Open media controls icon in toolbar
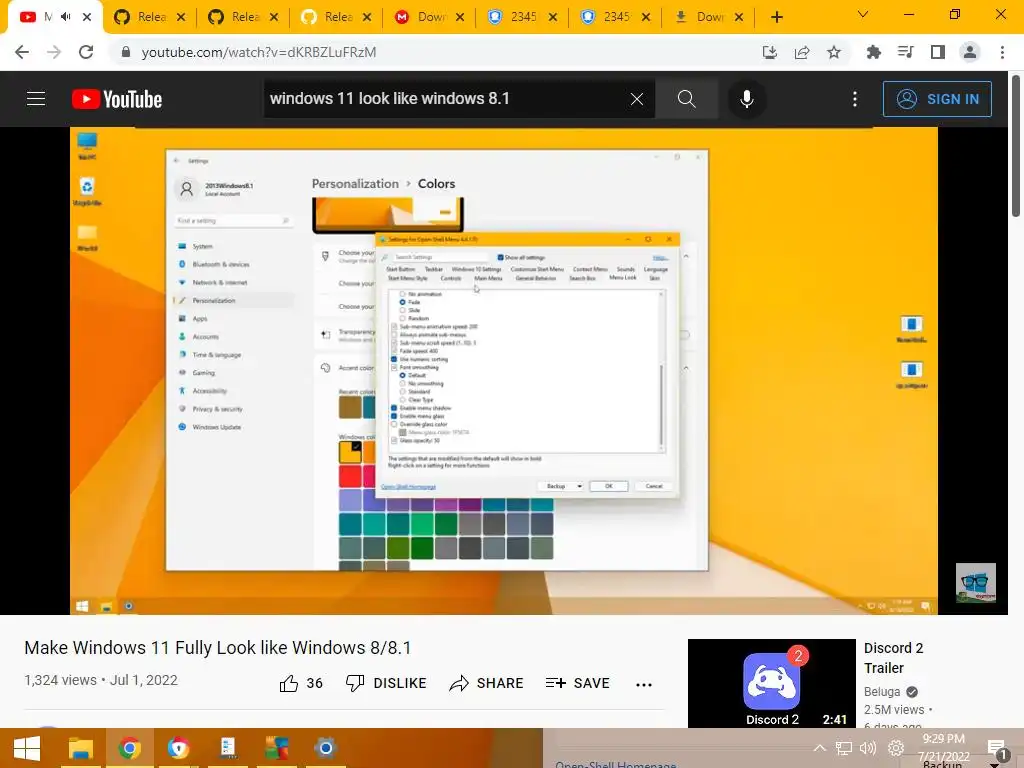 [x=905, y=52]
